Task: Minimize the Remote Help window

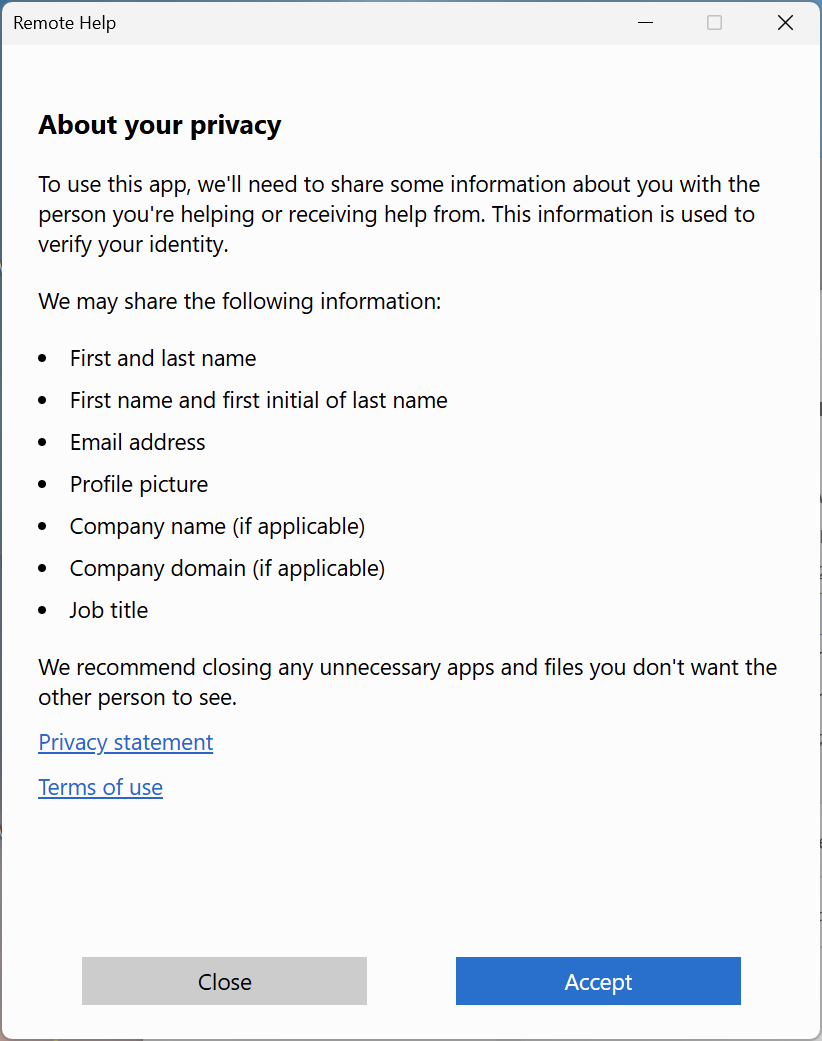Action: coord(645,23)
